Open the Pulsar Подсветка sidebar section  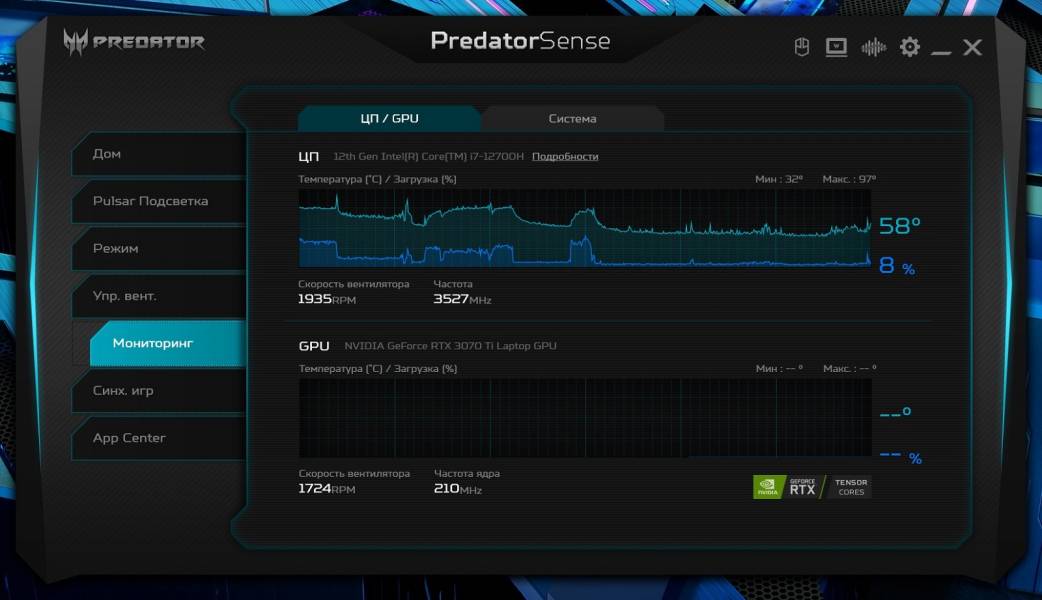pos(159,201)
